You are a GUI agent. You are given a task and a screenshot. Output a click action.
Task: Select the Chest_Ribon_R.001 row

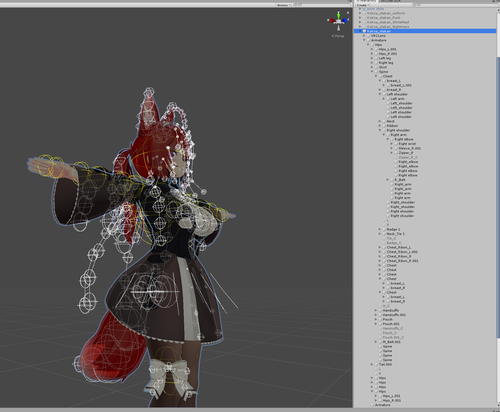425,261
